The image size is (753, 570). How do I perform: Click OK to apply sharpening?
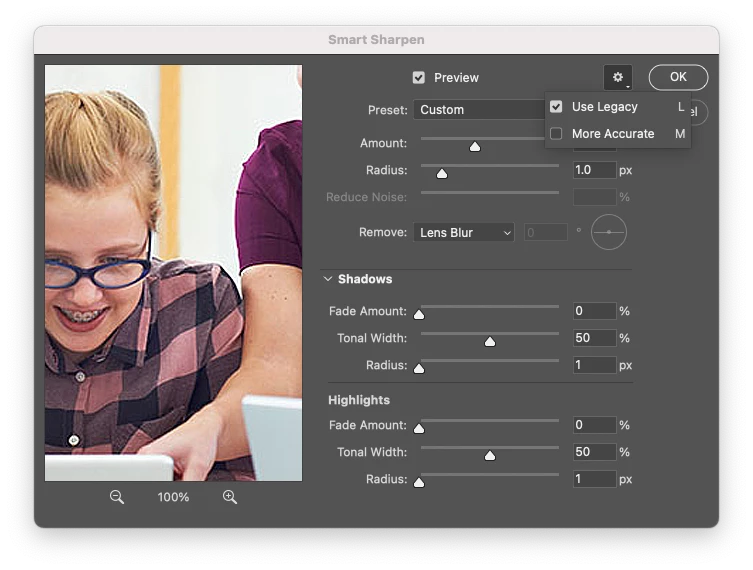pyautogui.click(x=678, y=77)
